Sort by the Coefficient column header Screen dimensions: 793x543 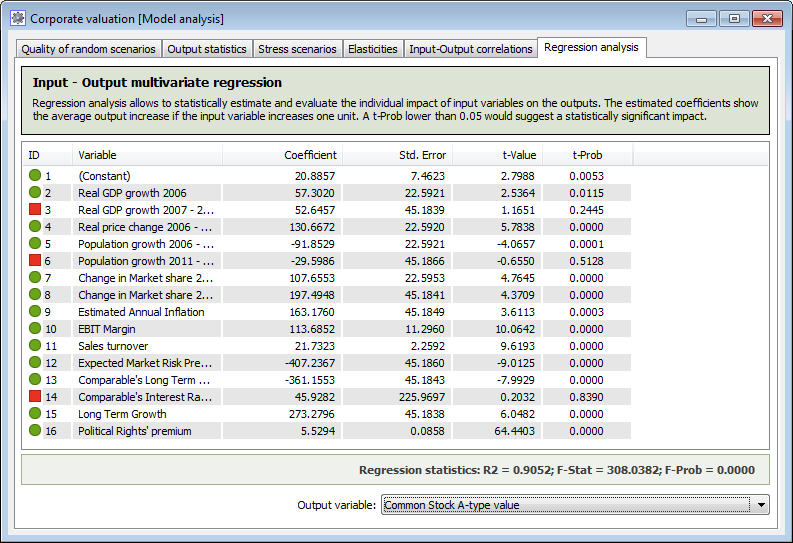click(282, 155)
